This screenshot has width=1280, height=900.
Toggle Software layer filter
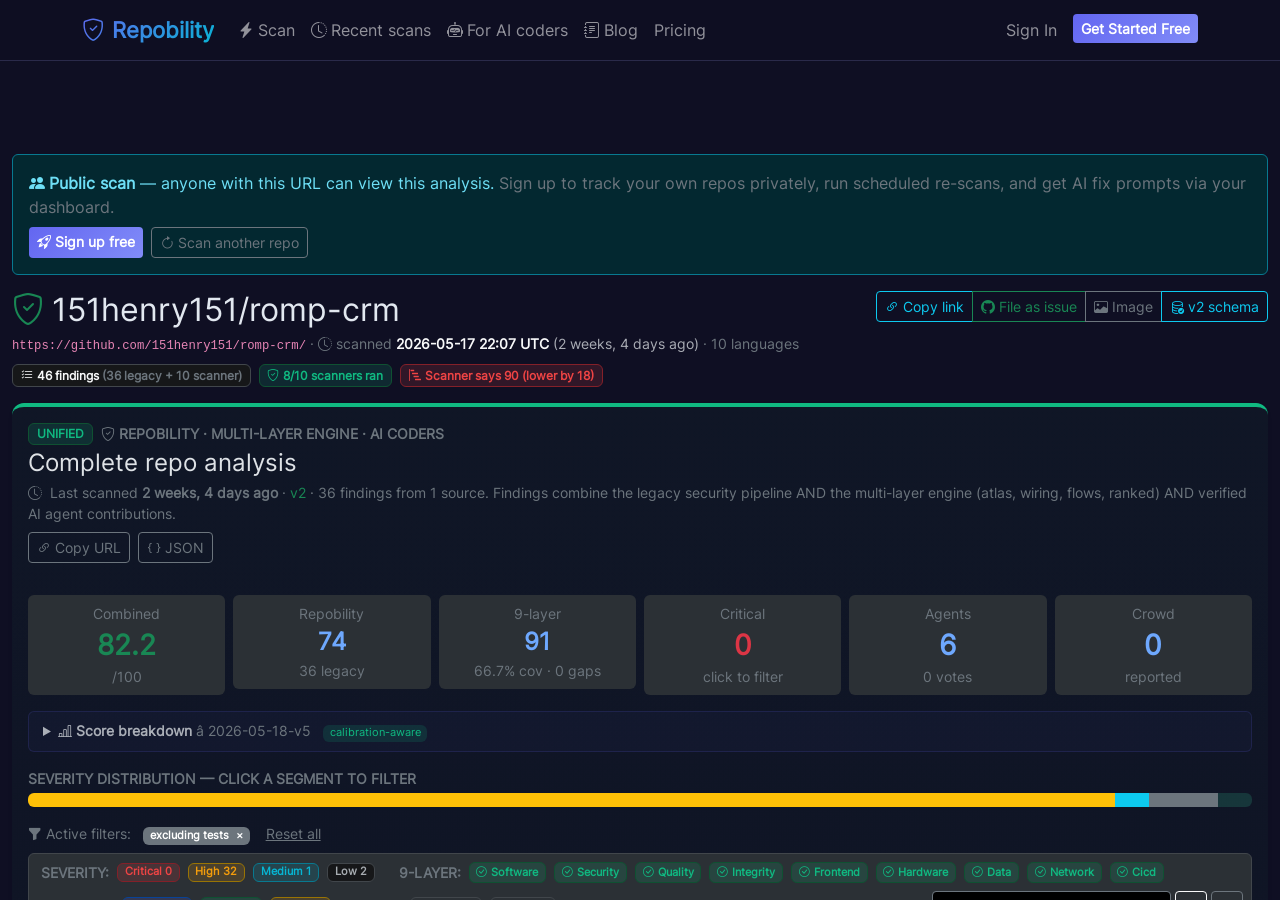click(x=507, y=872)
